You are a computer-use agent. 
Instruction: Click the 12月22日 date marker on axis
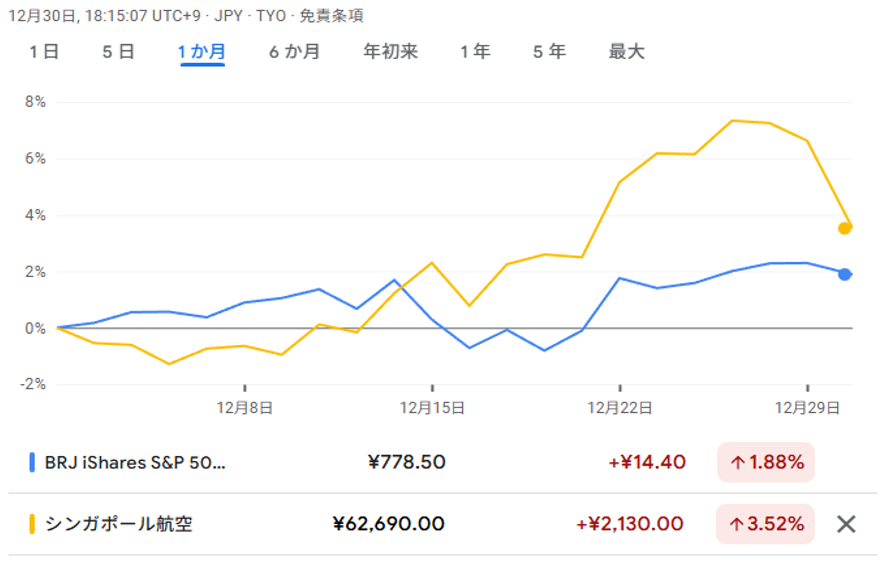(620, 407)
